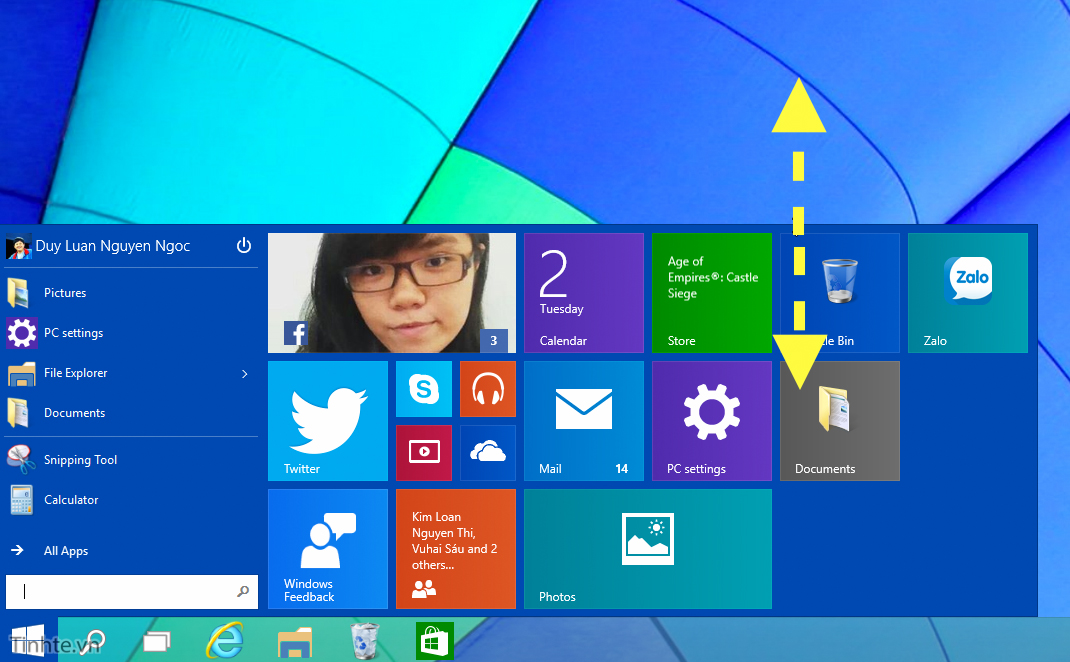Viewport: 1070px width, 662px height.
Task: Open the Mail app tile
Action: tap(583, 420)
